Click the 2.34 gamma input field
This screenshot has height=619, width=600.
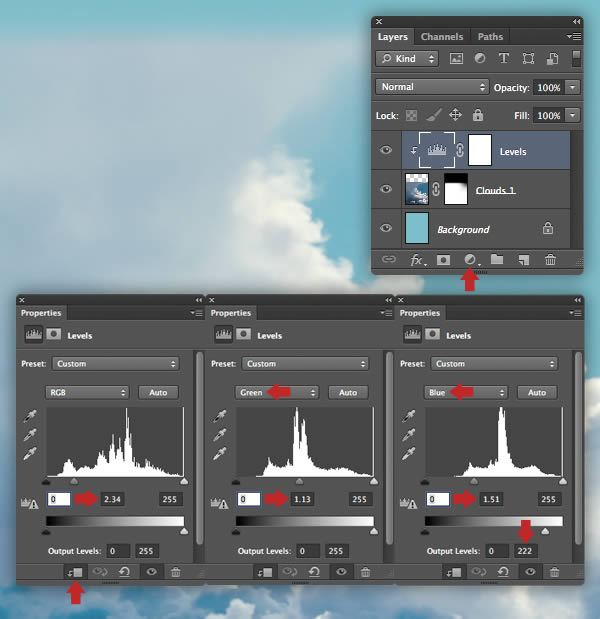coord(112,499)
